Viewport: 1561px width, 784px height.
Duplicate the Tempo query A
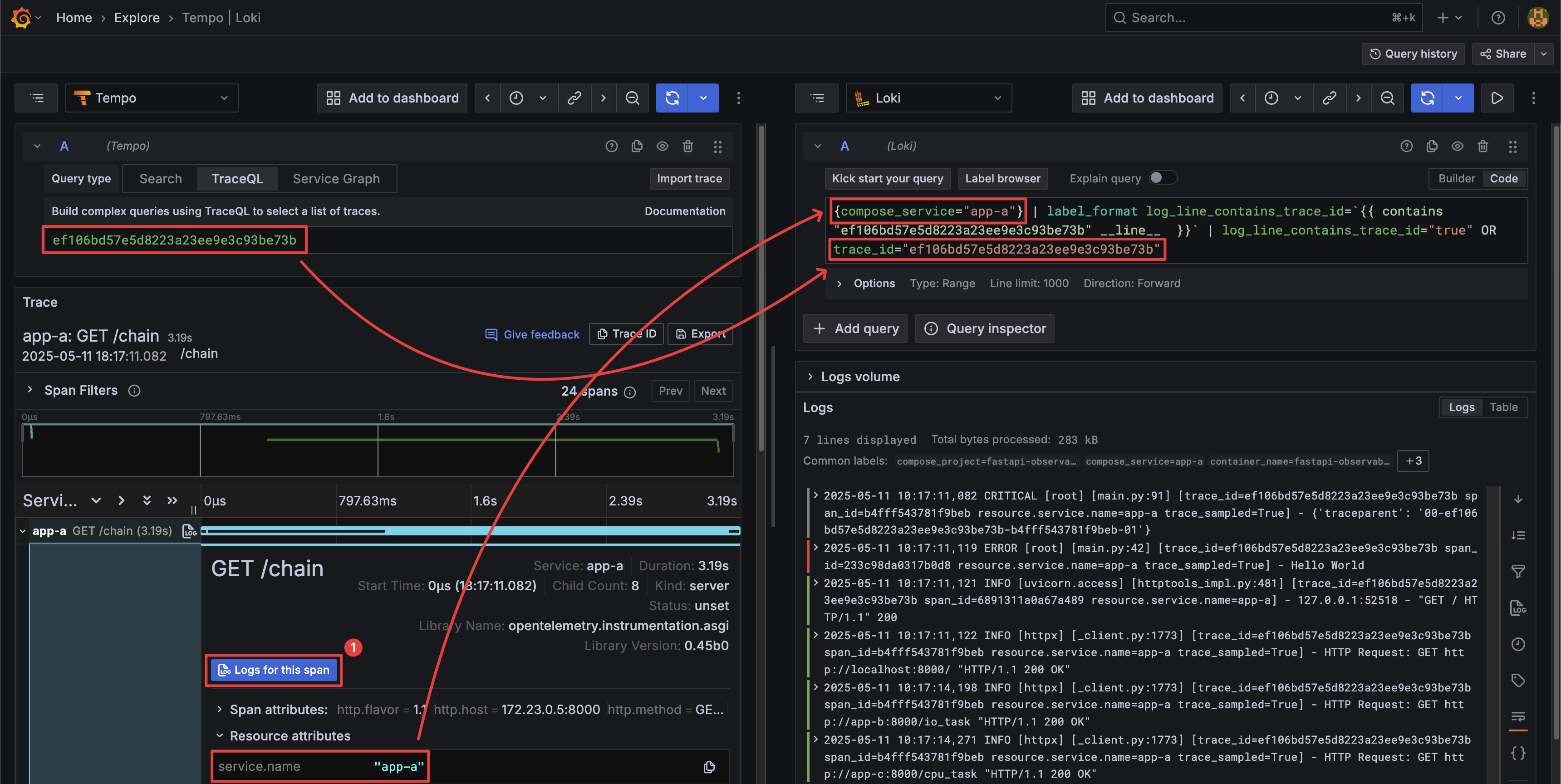637,146
